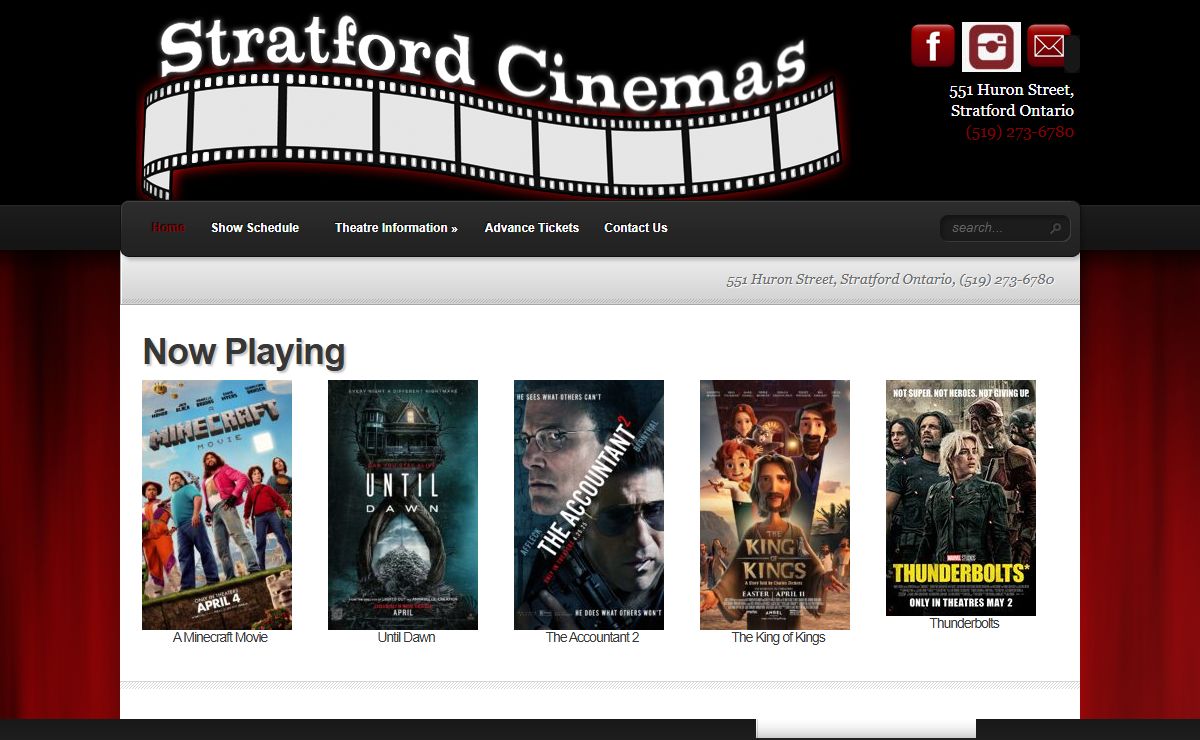Go to the Home menu item
This screenshot has height=740, width=1200.
[168, 228]
